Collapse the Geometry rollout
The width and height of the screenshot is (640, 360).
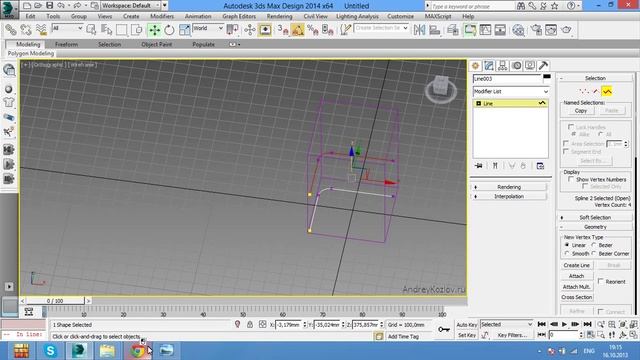tap(595, 227)
